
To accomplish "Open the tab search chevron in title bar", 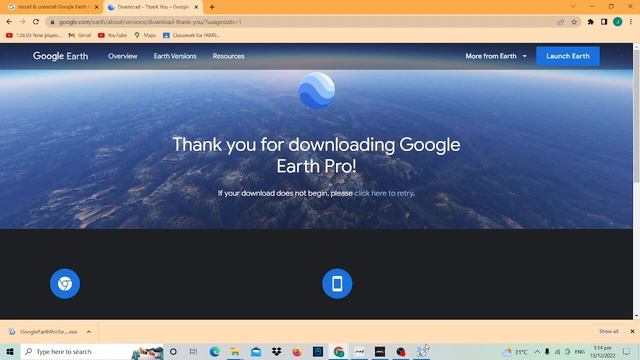I will coord(573,7).
